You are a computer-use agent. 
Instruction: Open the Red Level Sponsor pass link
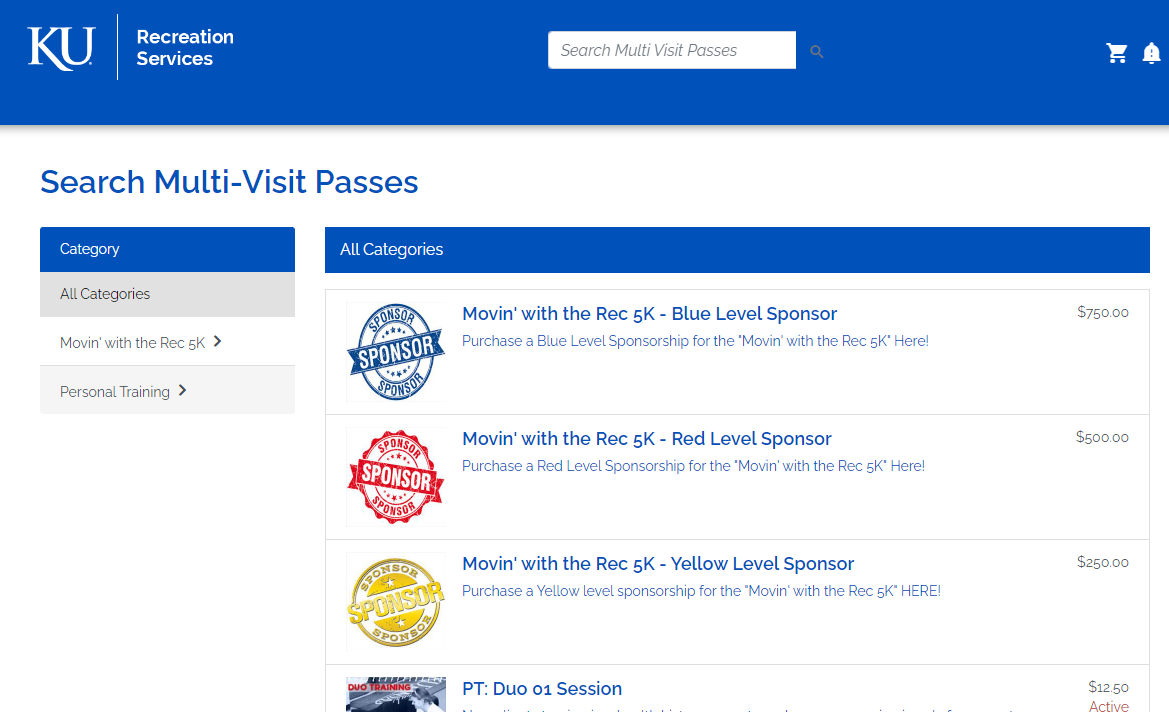coord(646,439)
